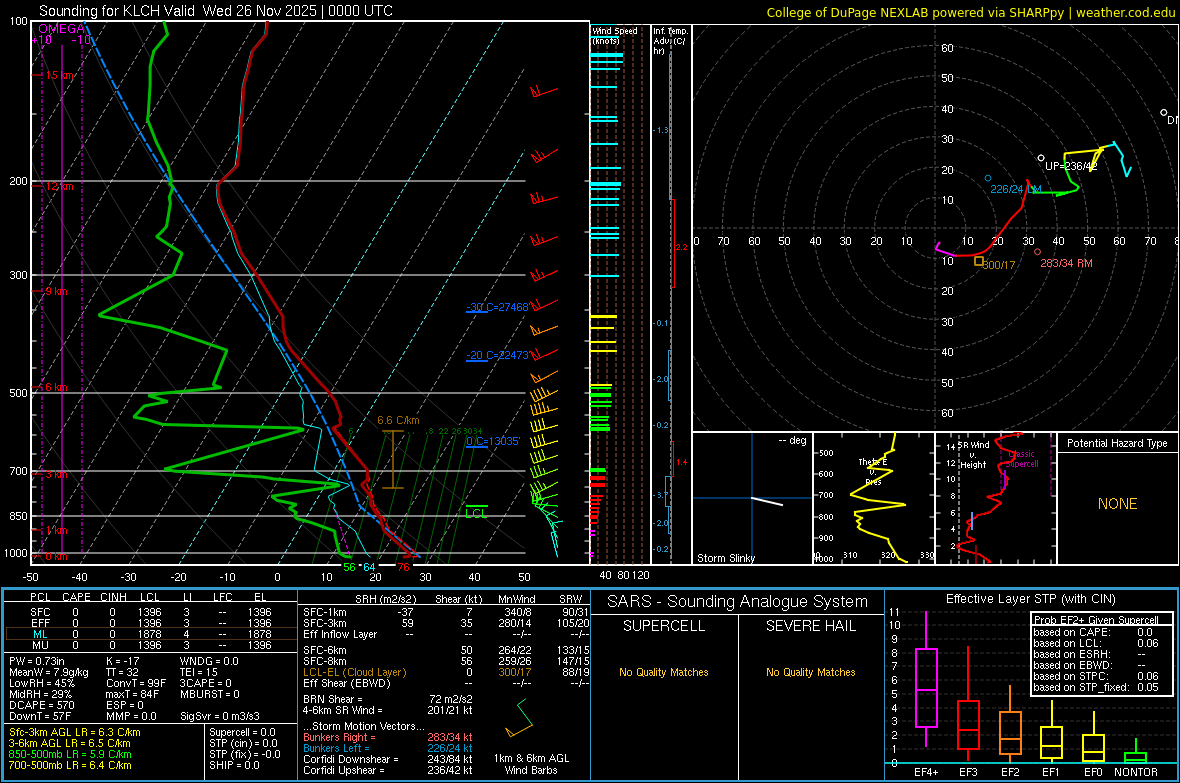Select the "SFC-1km" shear row label
The image size is (1180, 783).
(325, 612)
